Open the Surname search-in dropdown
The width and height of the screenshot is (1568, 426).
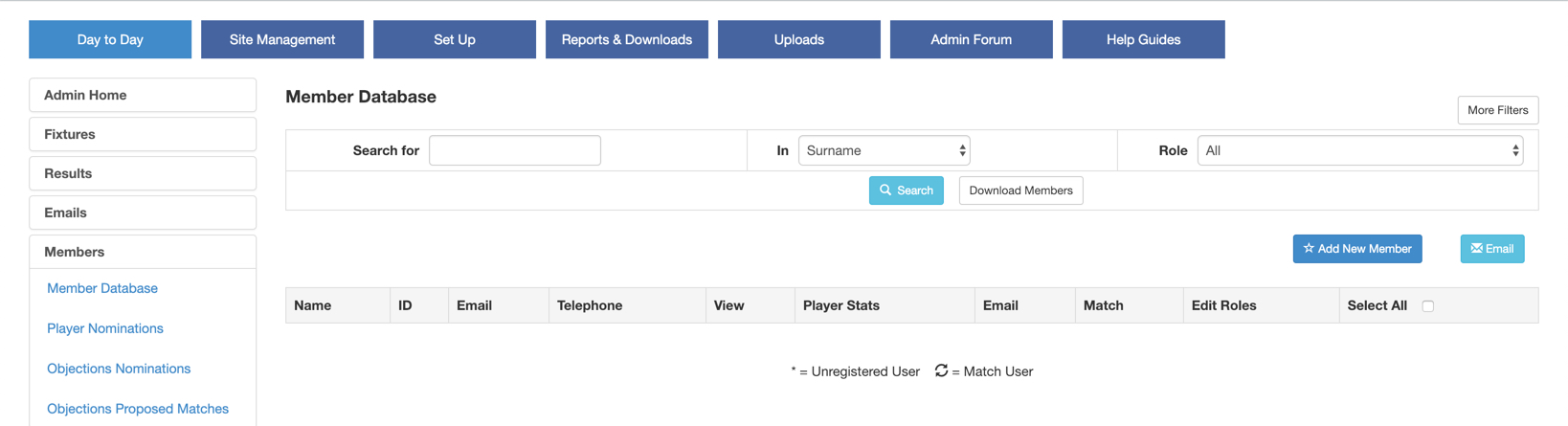point(884,150)
